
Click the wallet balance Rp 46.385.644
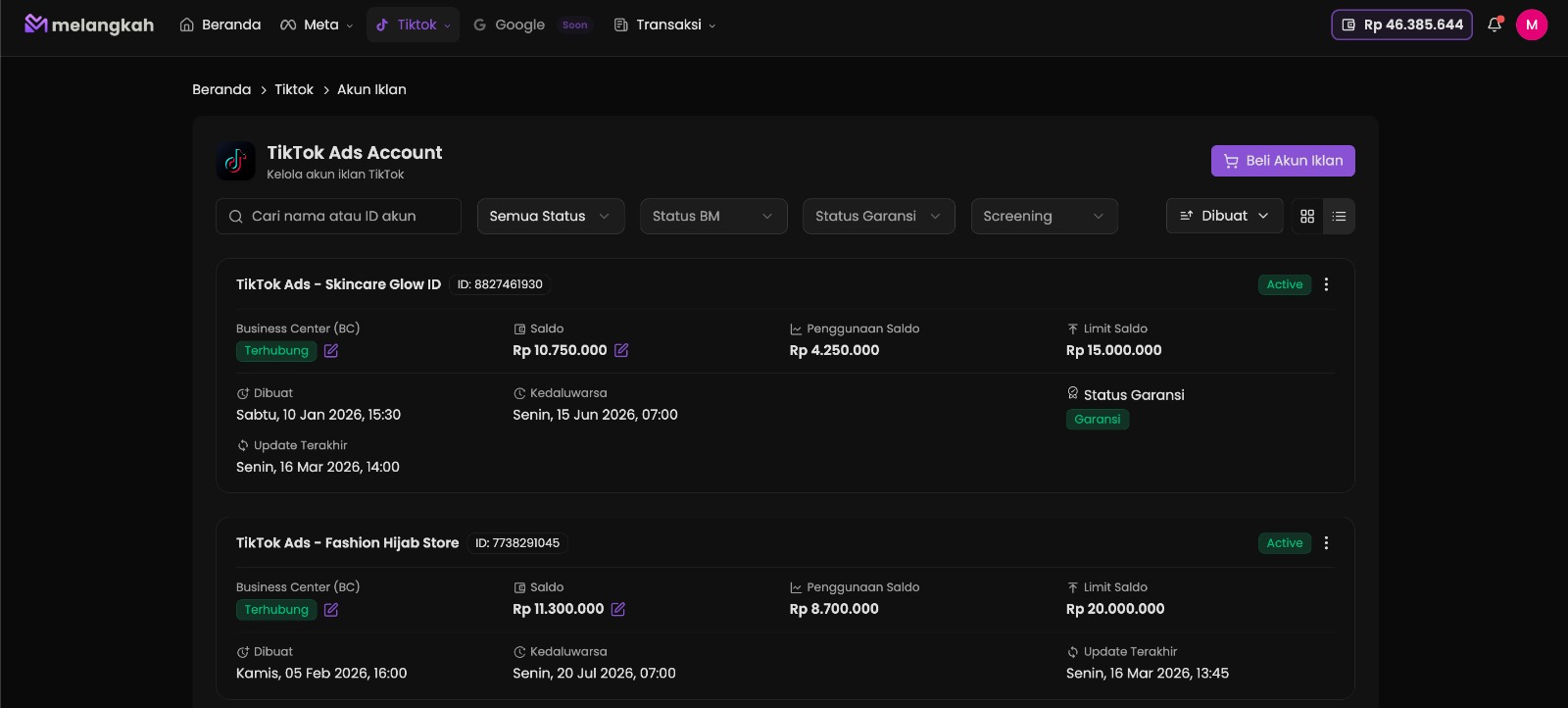tap(1401, 25)
